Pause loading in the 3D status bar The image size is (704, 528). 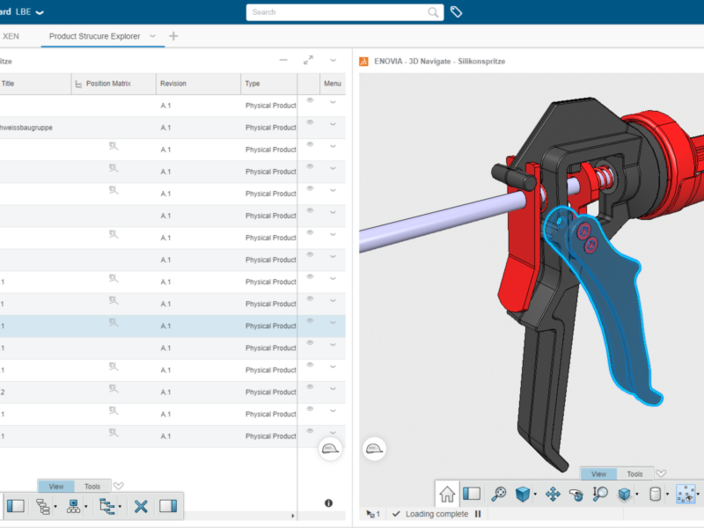tap(478, 514)
